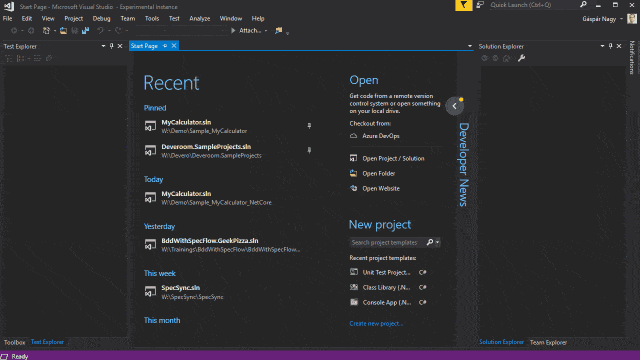The height and width of the screenshot is (360, 640).
Task: Click solution icon beside SpecSync.sln
Action: pyautogui.click(x=150, y=291)
